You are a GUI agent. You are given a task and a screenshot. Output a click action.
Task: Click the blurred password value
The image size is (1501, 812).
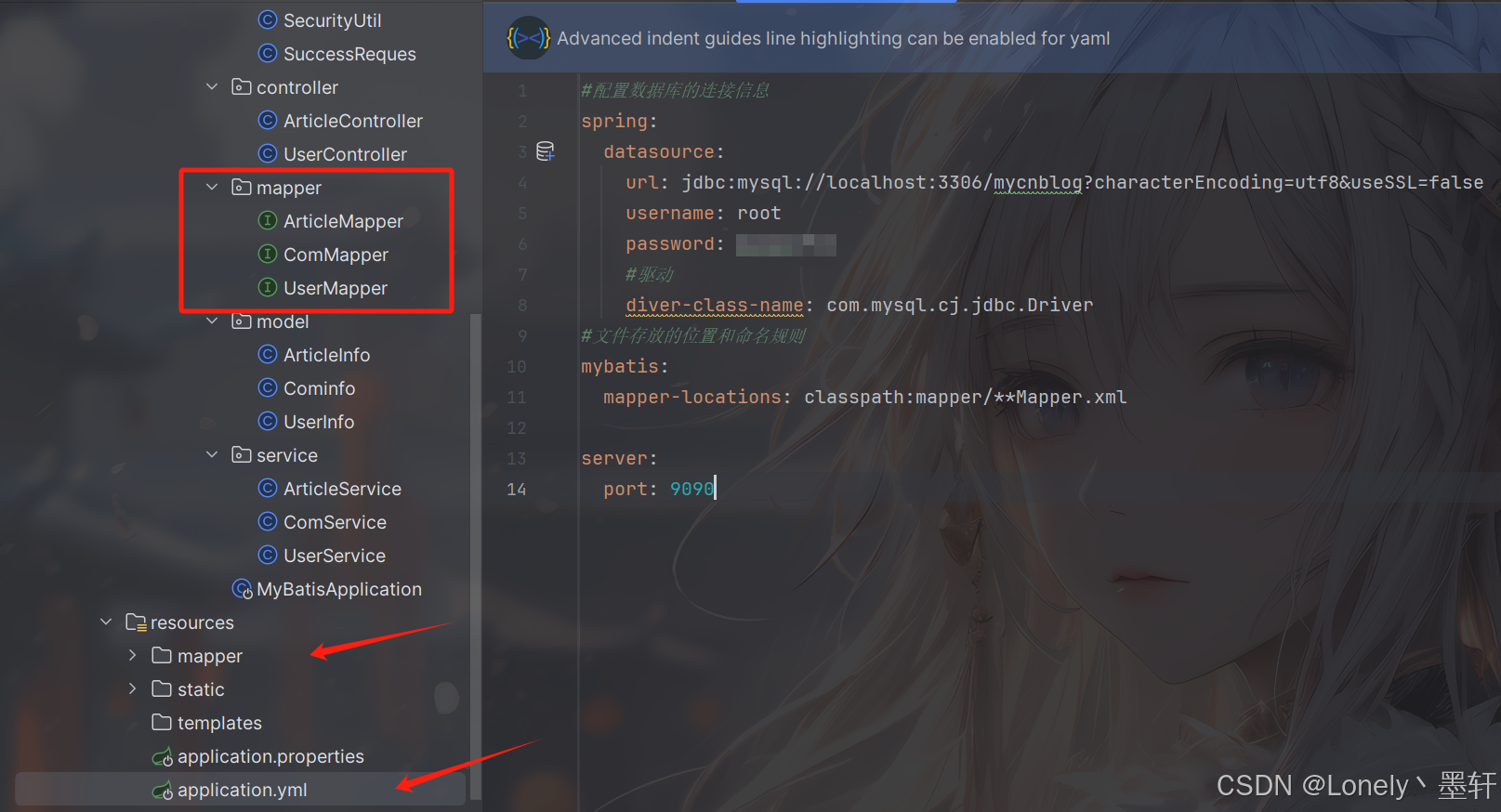coord(786,244)
